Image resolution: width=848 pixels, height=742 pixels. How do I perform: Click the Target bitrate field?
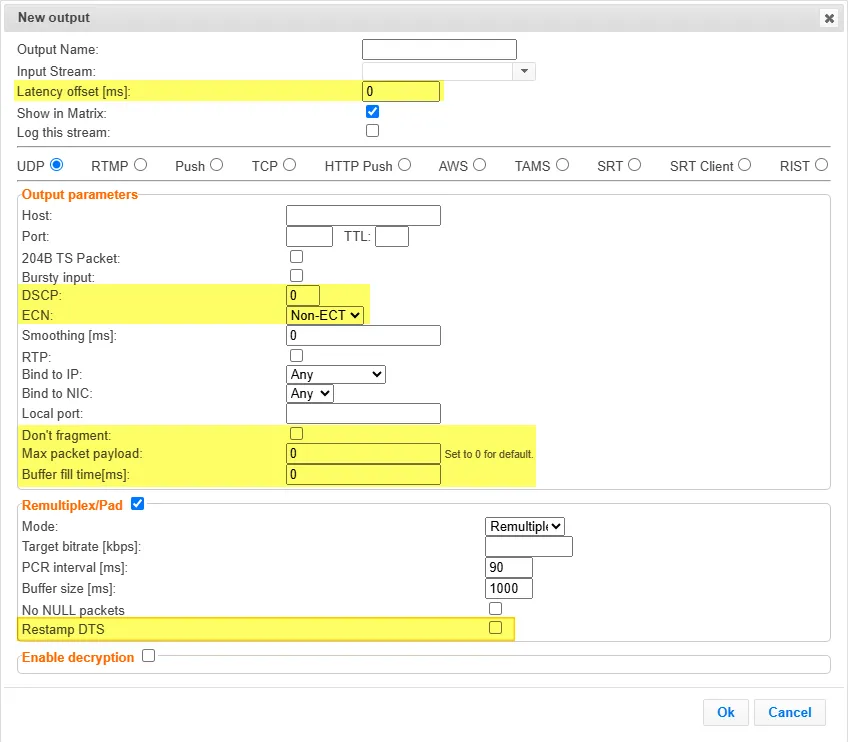529,547
